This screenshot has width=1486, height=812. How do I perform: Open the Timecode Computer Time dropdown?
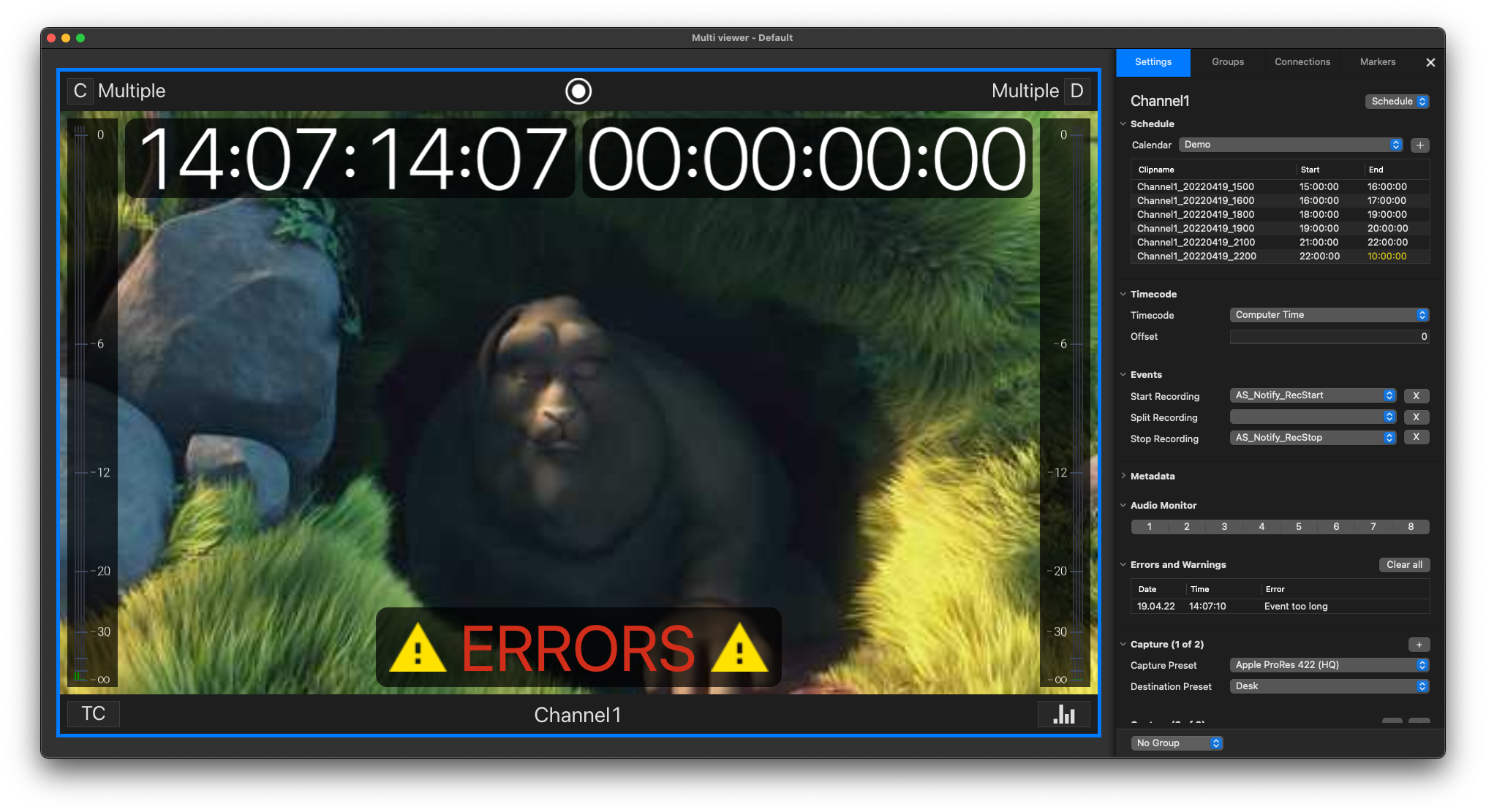coord(1329,315)
